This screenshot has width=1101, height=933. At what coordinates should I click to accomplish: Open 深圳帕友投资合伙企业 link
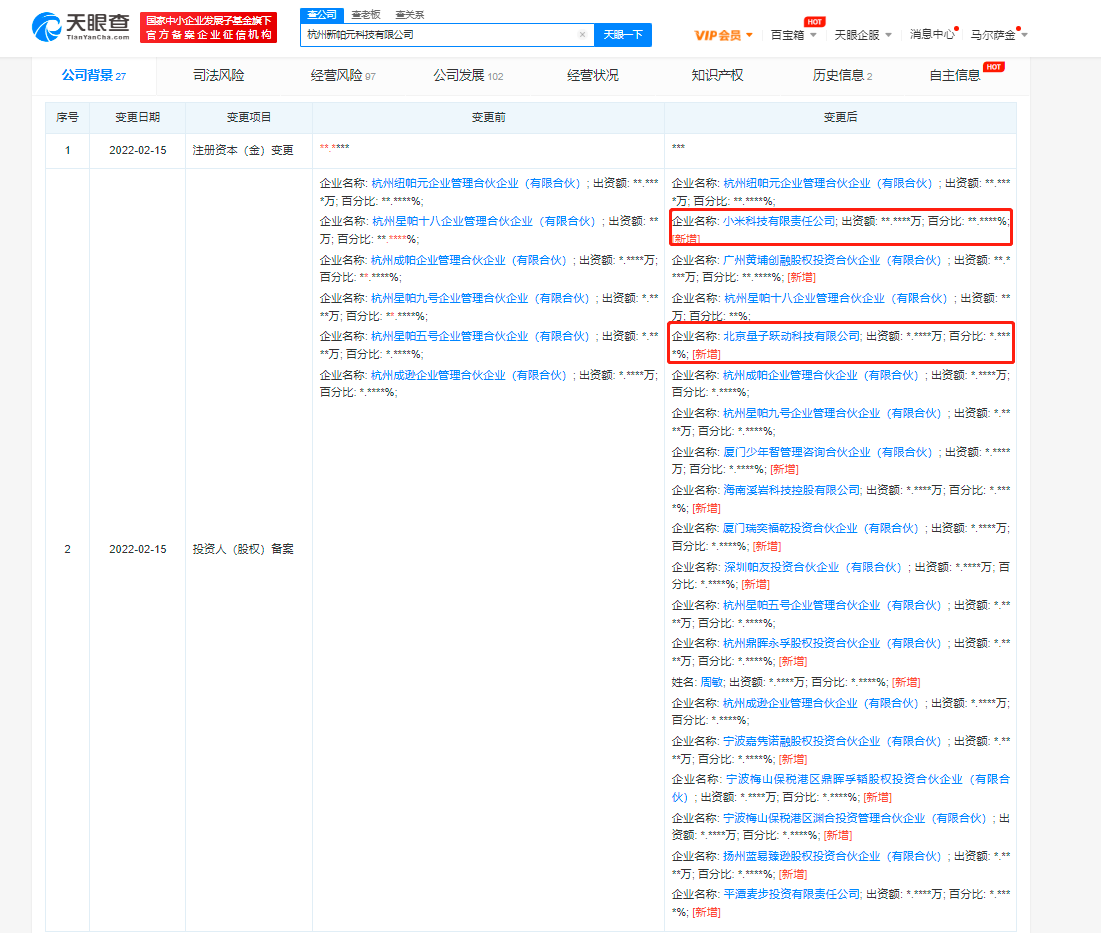[812, 567]
